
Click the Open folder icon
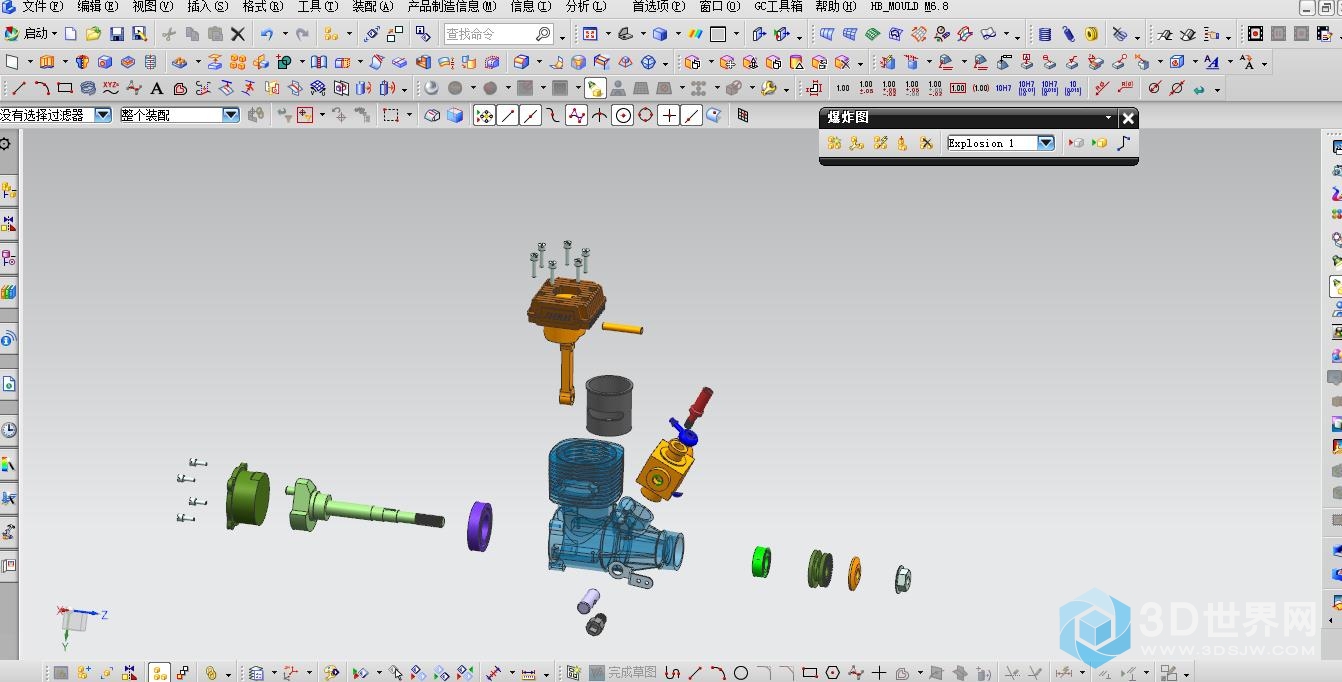[93, 34]
